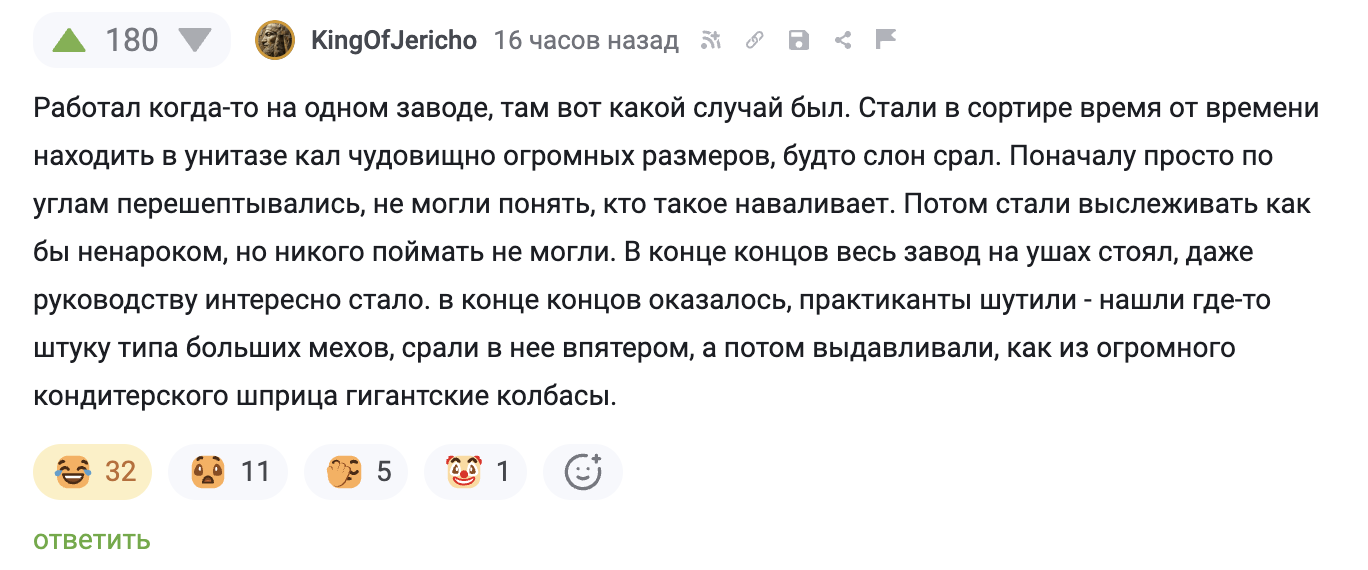
Task: Report the comment with flag icon
Action: tap(885, 39)
